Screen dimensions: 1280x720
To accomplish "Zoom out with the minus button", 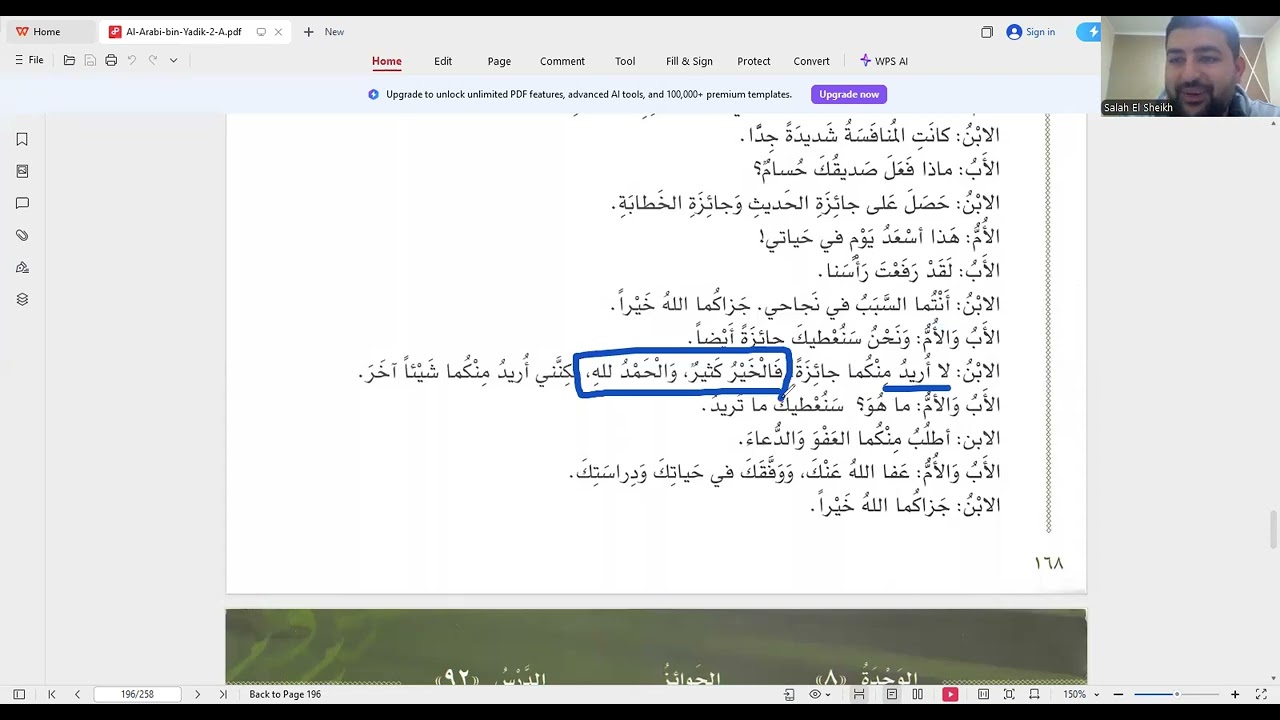I will pyautogui.click(x=1118, y=694).
